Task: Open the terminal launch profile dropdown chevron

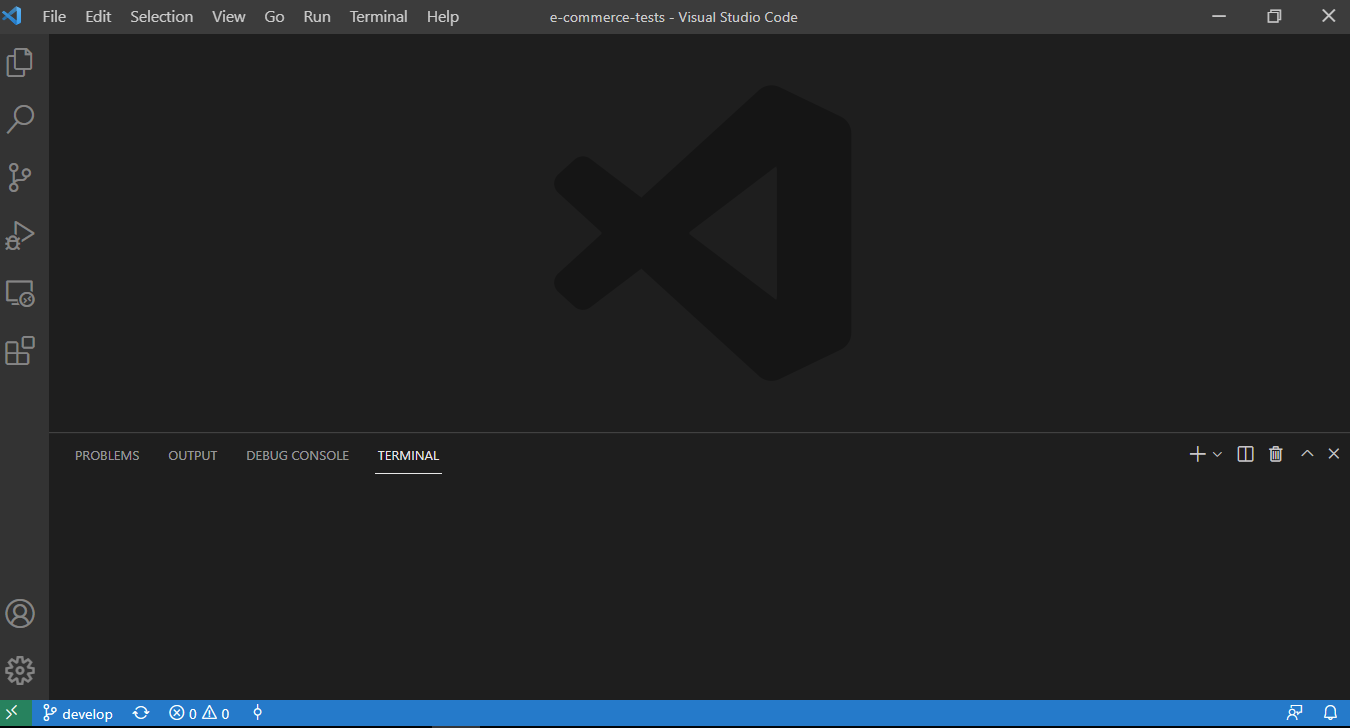Action: (1217, 454)
